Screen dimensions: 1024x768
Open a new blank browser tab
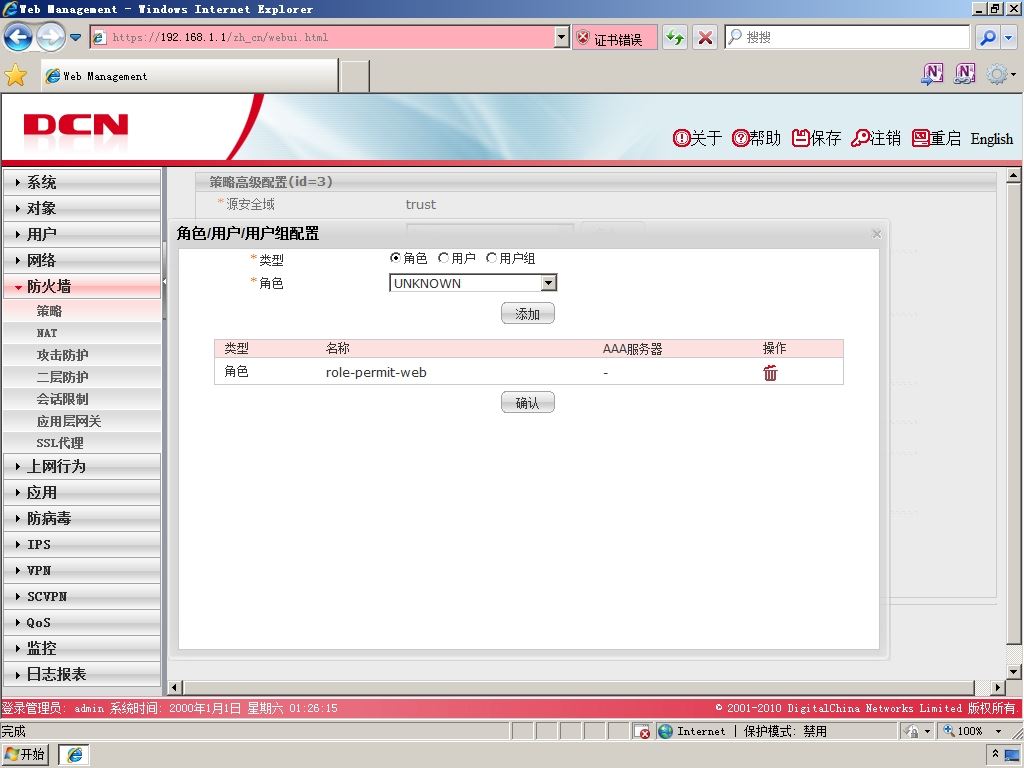(x=355, y=76)
